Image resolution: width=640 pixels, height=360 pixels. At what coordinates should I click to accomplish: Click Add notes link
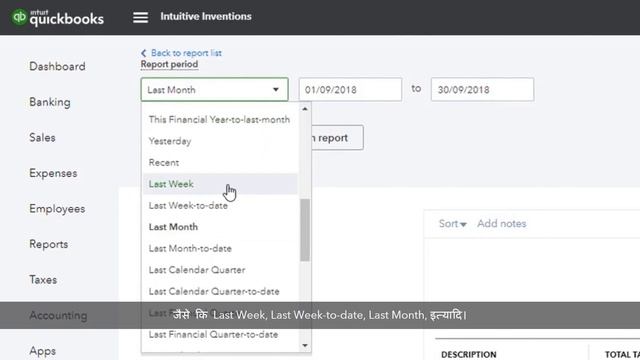[502, 224]
